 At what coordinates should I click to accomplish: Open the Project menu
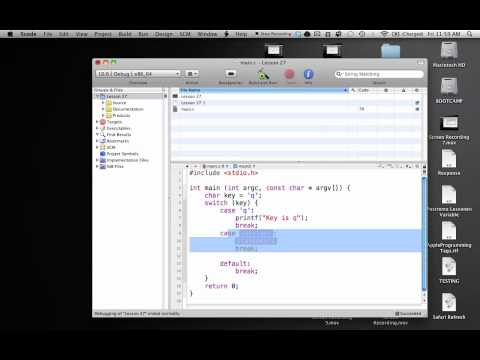click(103, 34)
